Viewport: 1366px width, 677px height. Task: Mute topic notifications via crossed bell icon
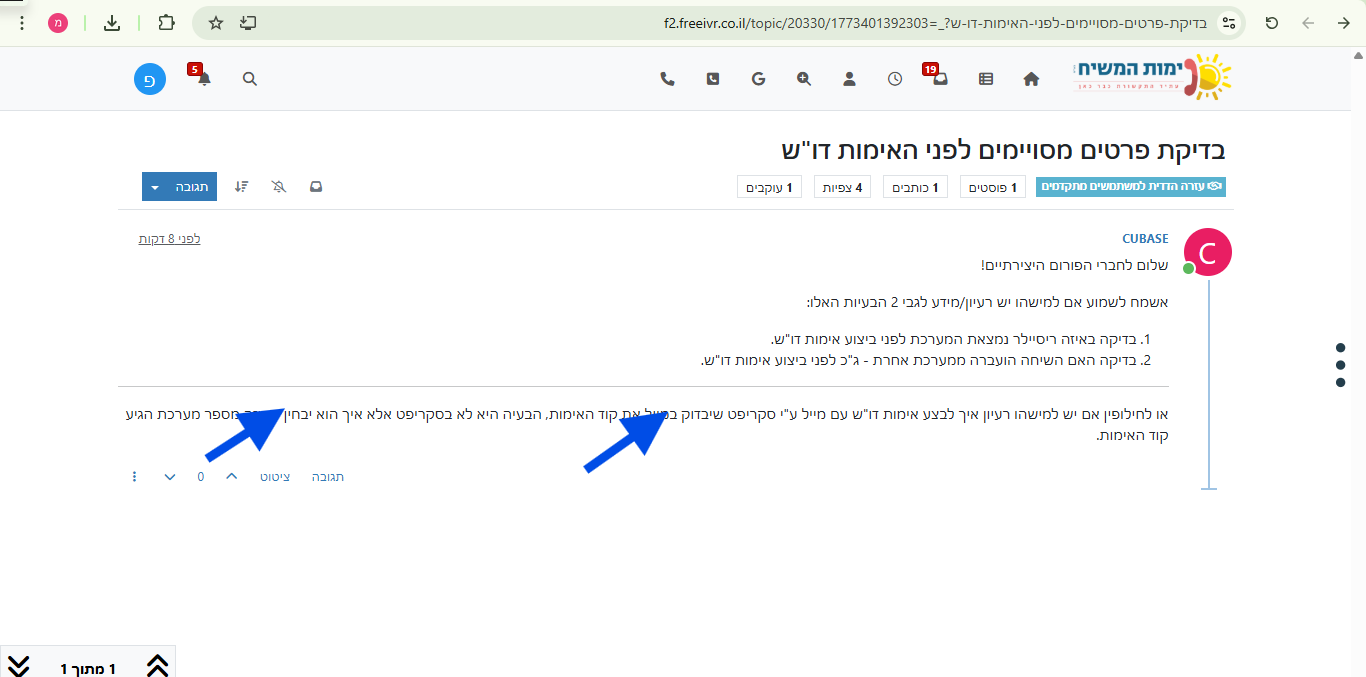click(279, 186)
